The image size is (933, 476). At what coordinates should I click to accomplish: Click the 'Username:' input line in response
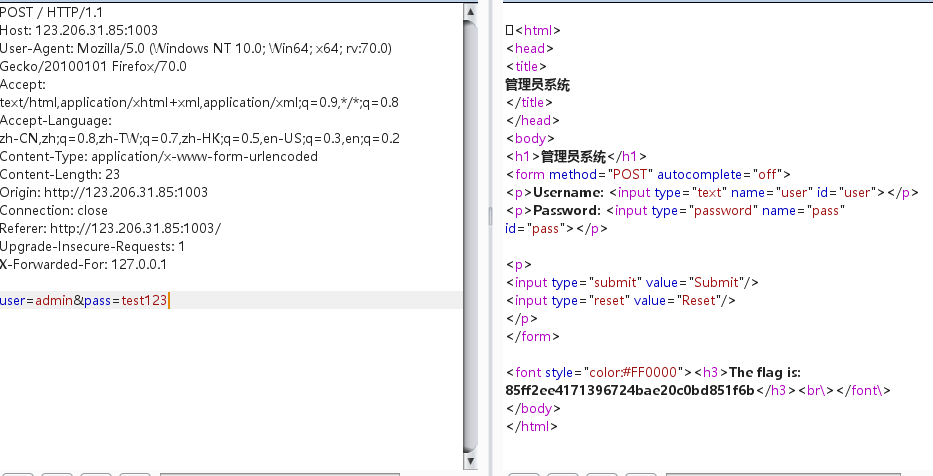coord(712,192)
